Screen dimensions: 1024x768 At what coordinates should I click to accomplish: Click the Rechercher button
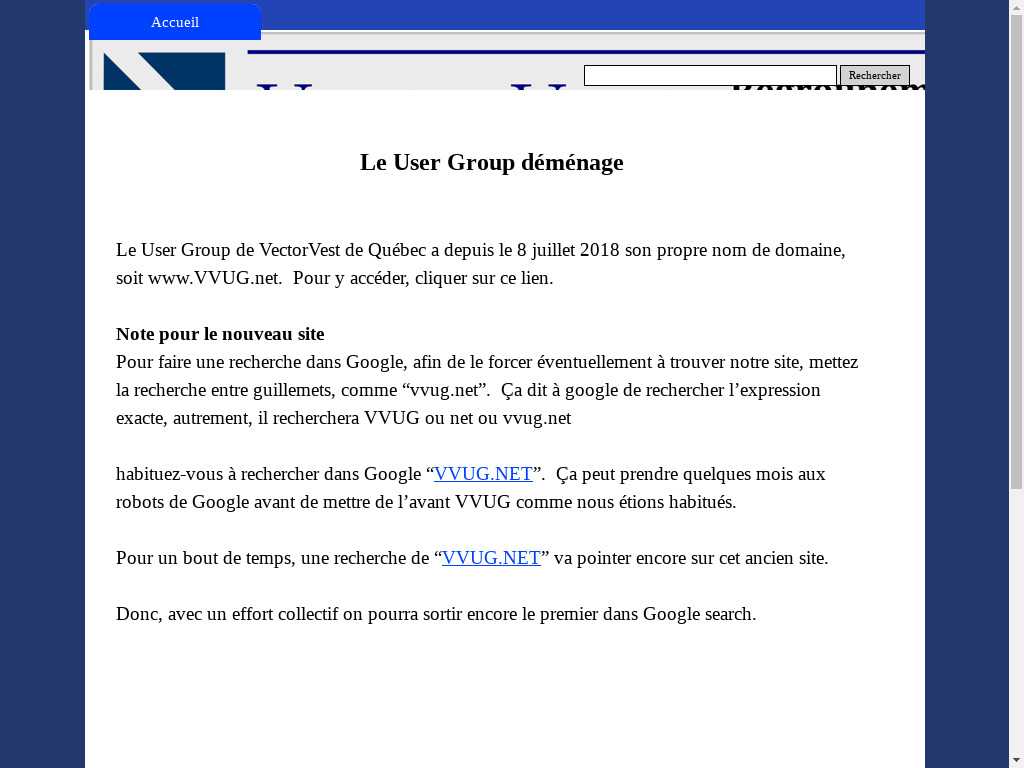click(x=874, y=75)
